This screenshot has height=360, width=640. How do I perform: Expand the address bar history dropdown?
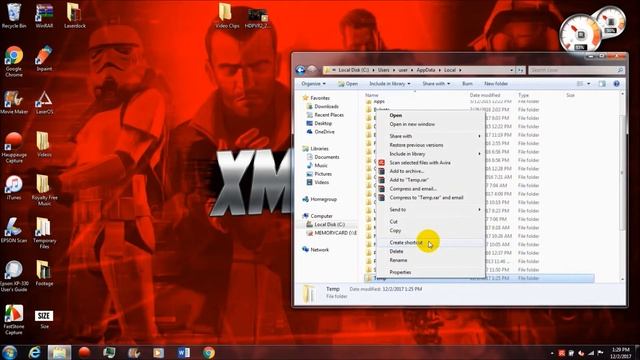[x=511, y=70]
